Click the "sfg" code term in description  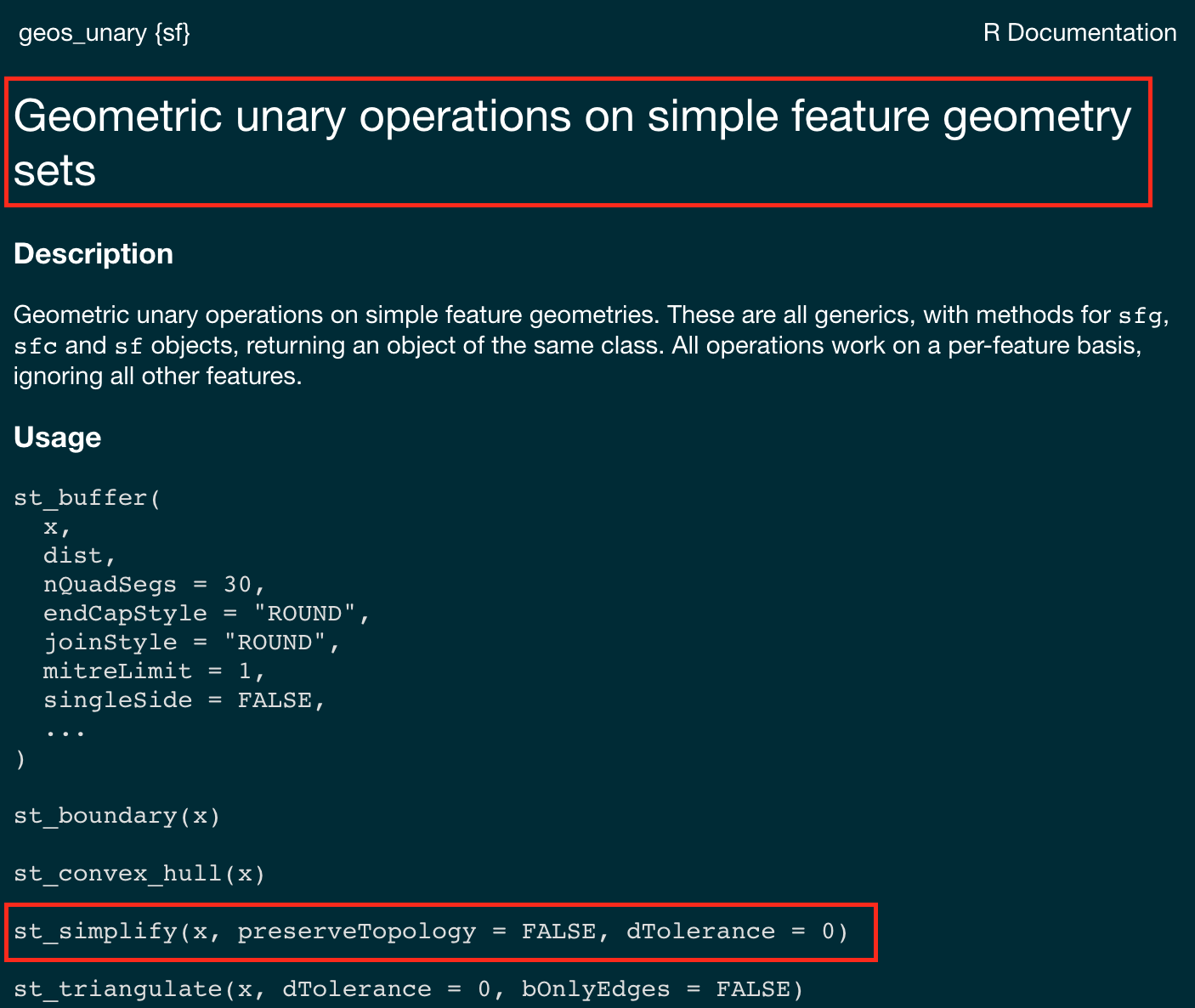click(1140, 316)
